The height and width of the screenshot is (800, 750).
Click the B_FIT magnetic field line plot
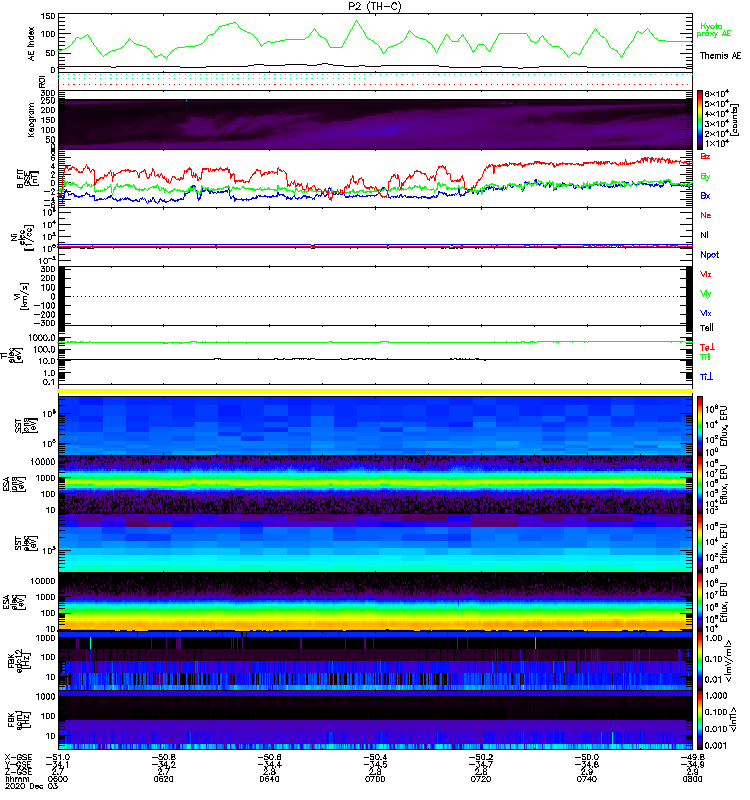[375, 178]
